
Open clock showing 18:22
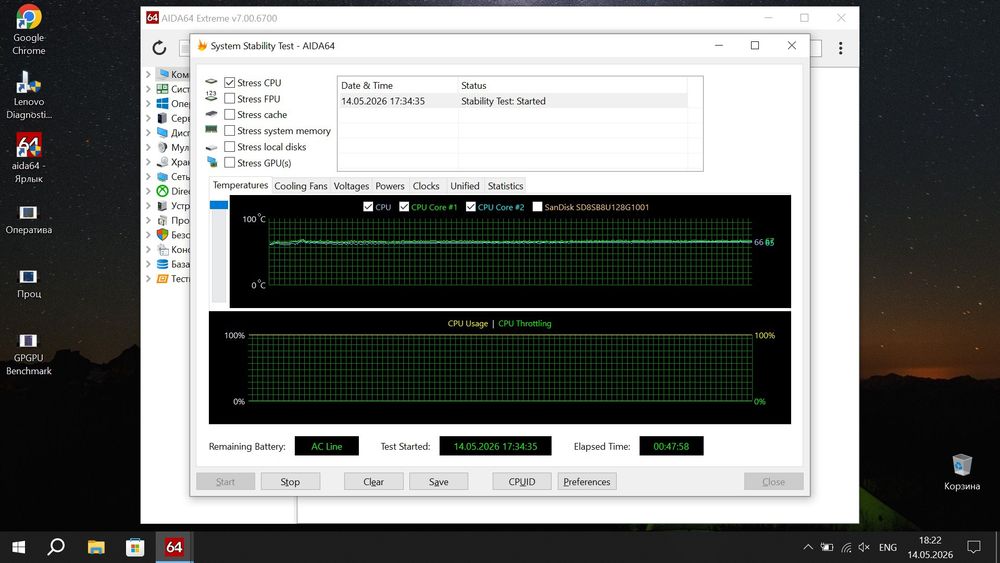(x=930, y=547)
